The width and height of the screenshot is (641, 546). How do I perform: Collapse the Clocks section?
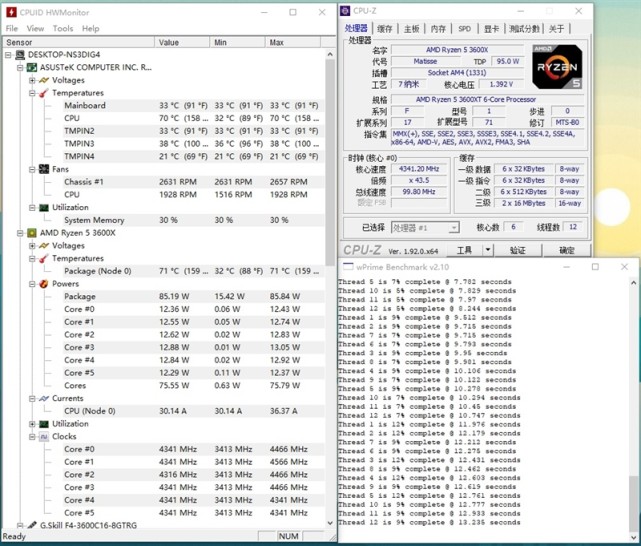pos(32,436)
